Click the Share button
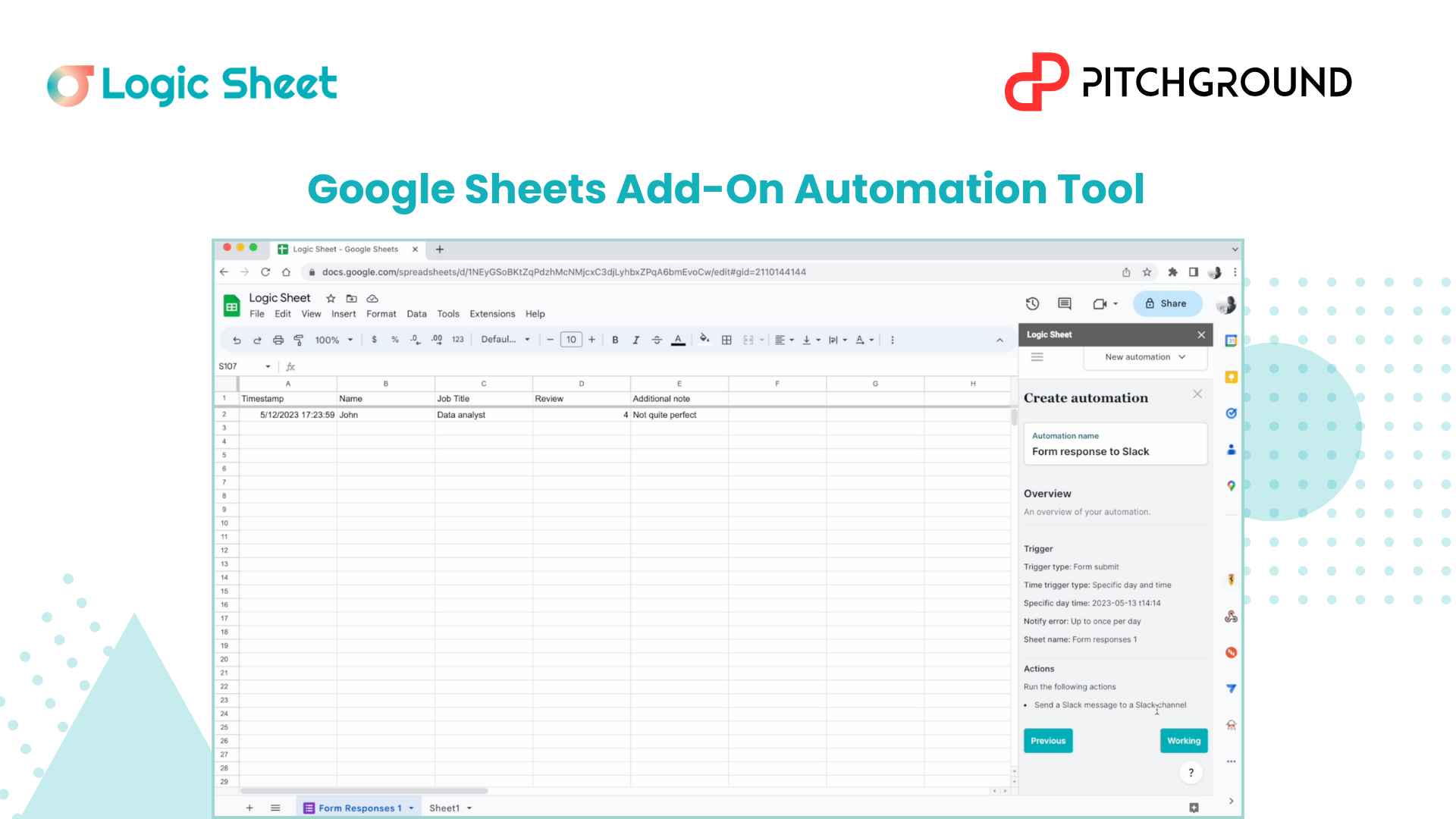 pos(1167,303)
